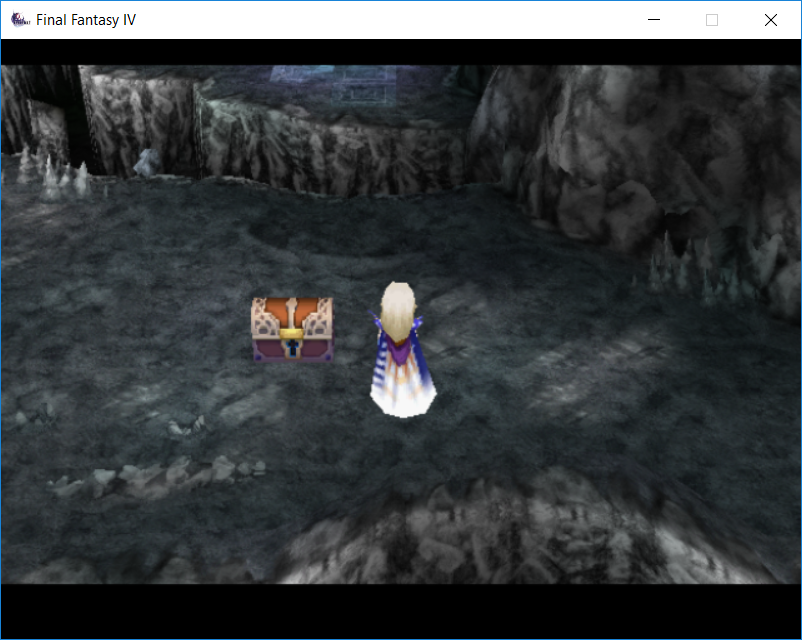The width and height of the screenshot is (802, 640).
Task: Click the Final Fantasy IV app icon
Action: coord(20,20)
